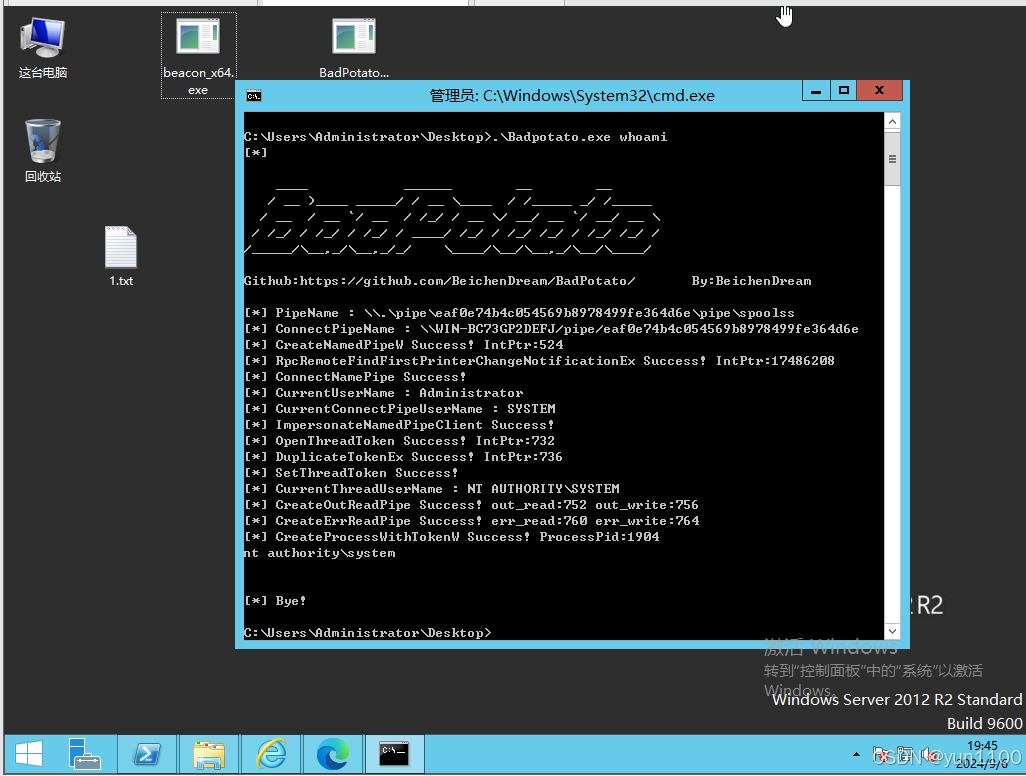Open File Explorer from the taskbar
Image resolution: width=1026 pixels, height=776 pixels.
click(x=209, y=754)
